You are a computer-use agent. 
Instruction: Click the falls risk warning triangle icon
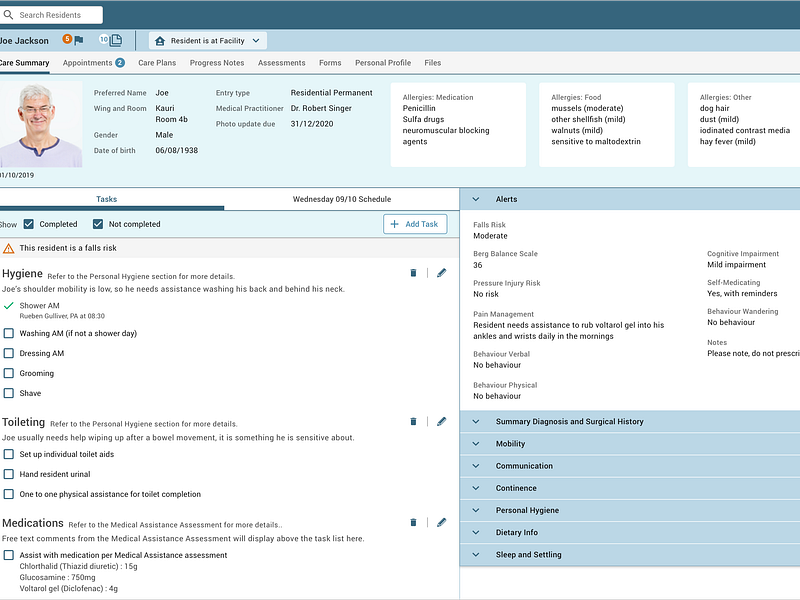[x=9, y=248]
